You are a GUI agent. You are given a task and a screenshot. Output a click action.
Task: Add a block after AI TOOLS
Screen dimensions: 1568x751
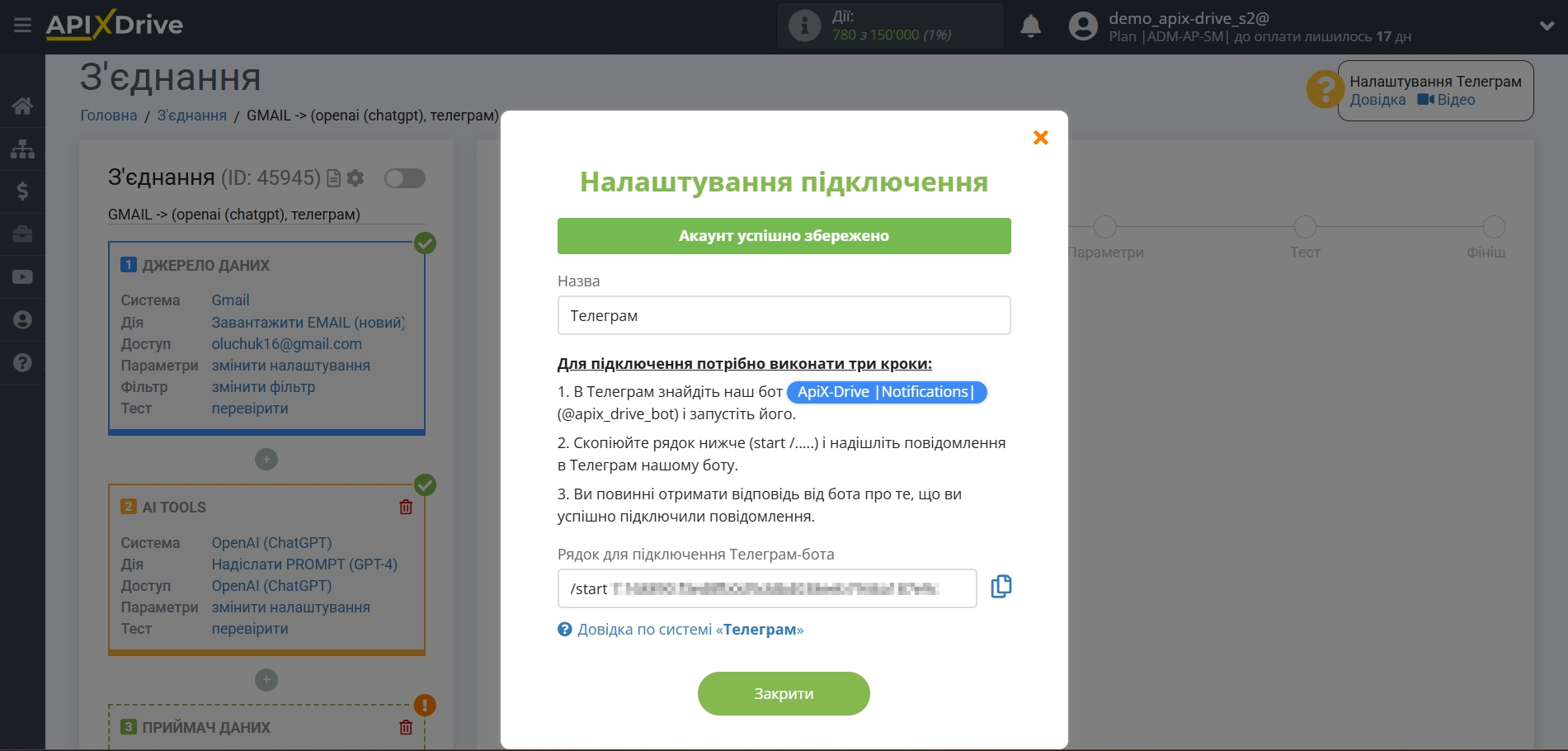266,680
